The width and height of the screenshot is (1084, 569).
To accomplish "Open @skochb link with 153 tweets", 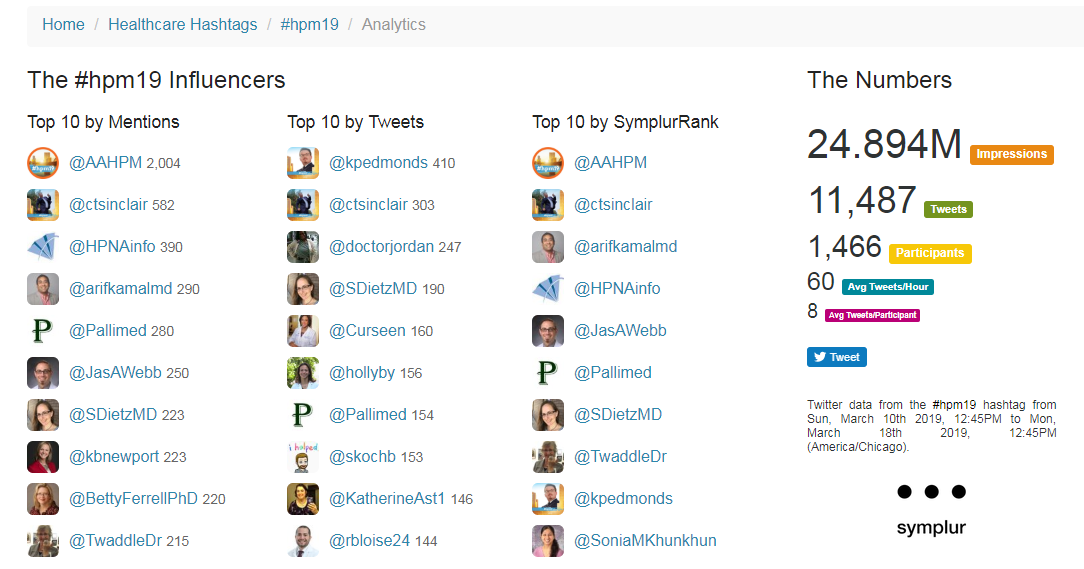I will [x=362, y=456].
